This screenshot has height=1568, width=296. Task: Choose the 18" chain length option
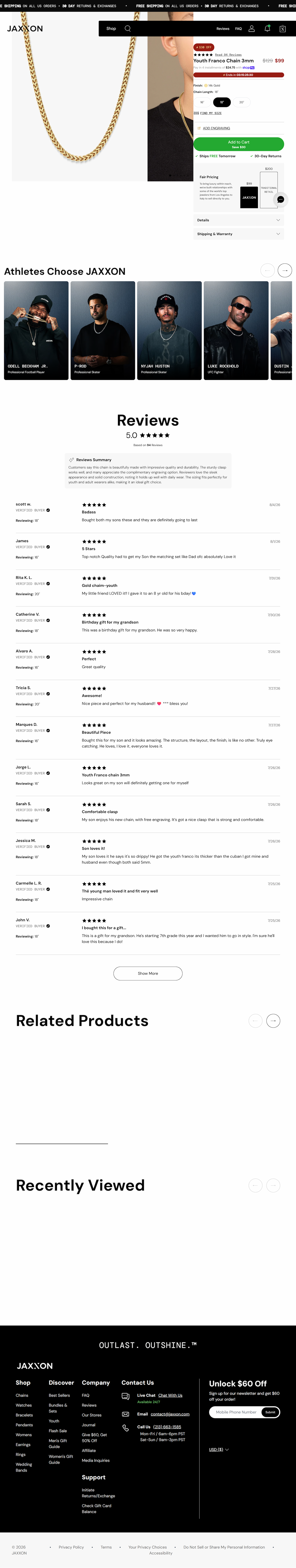click(222, 102)
